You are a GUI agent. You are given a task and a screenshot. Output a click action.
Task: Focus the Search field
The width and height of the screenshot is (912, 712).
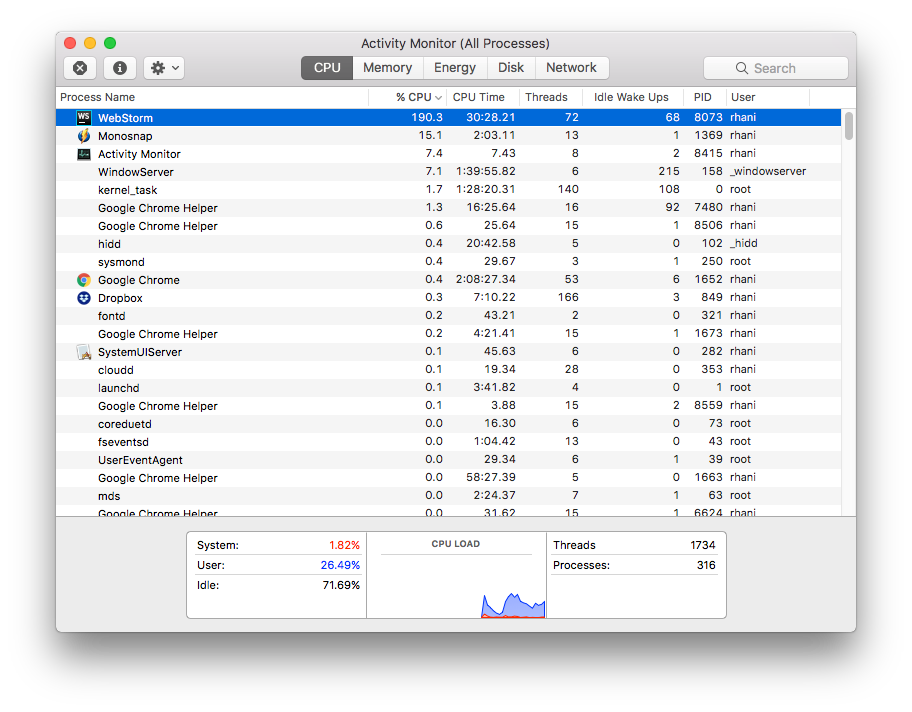[775, 68]
